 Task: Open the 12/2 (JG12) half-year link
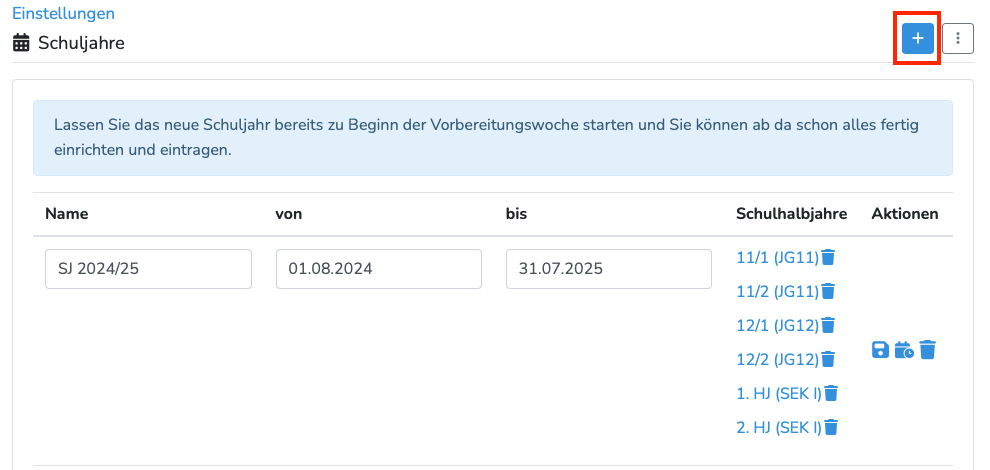777,360
